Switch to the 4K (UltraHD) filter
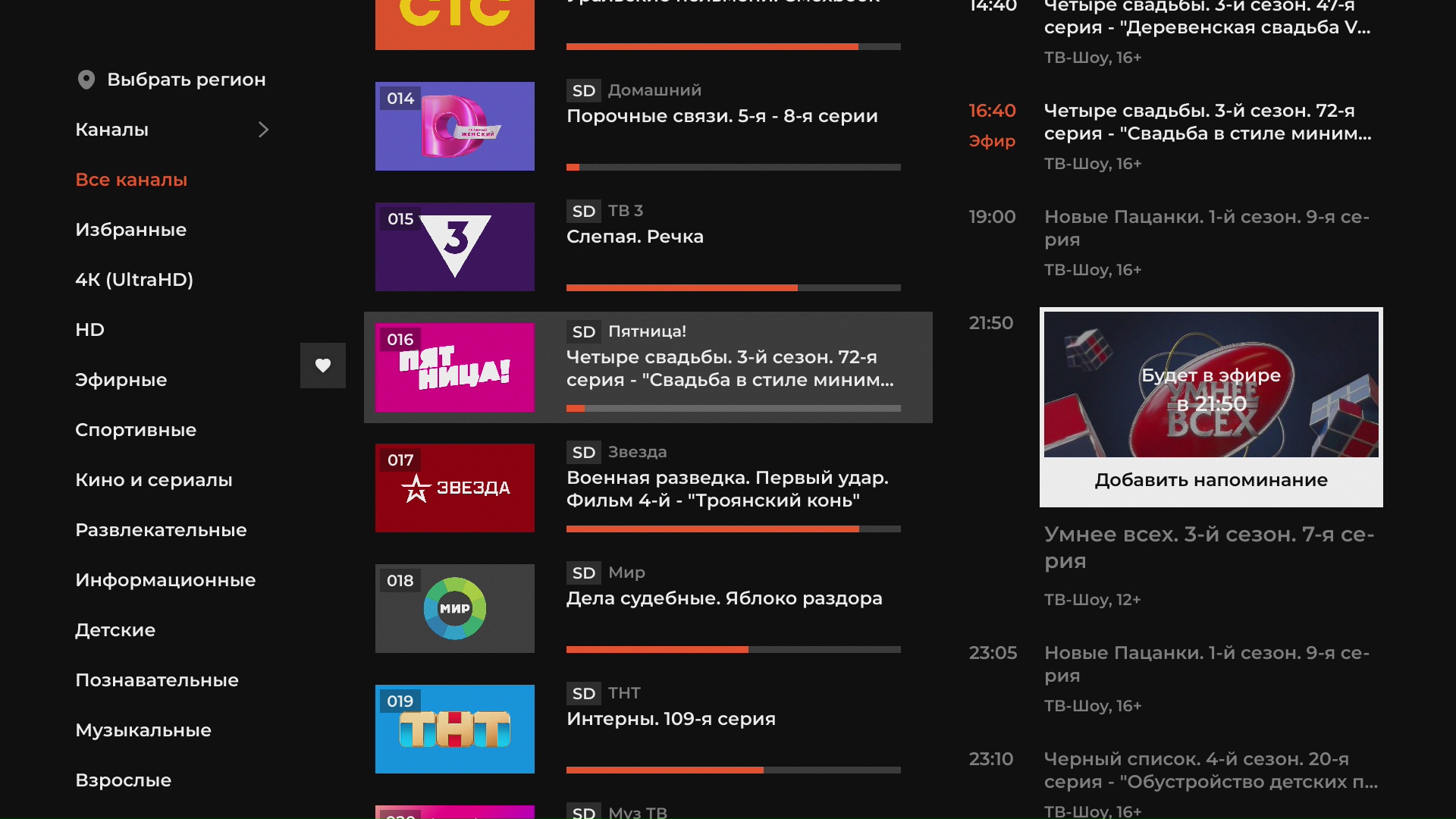 (x=134, y=280)
